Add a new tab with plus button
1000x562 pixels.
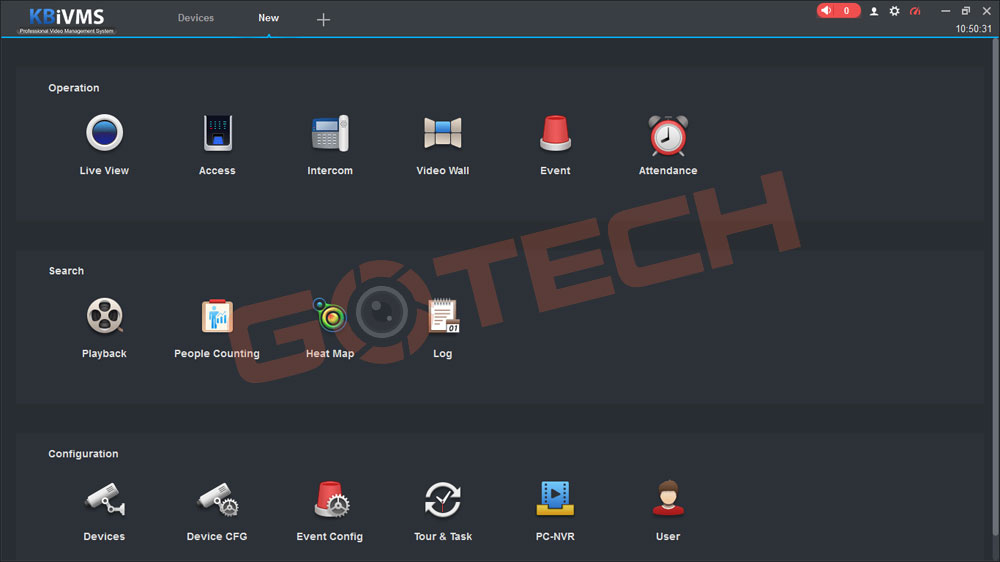pyautogui.click(x=323, y=19)
